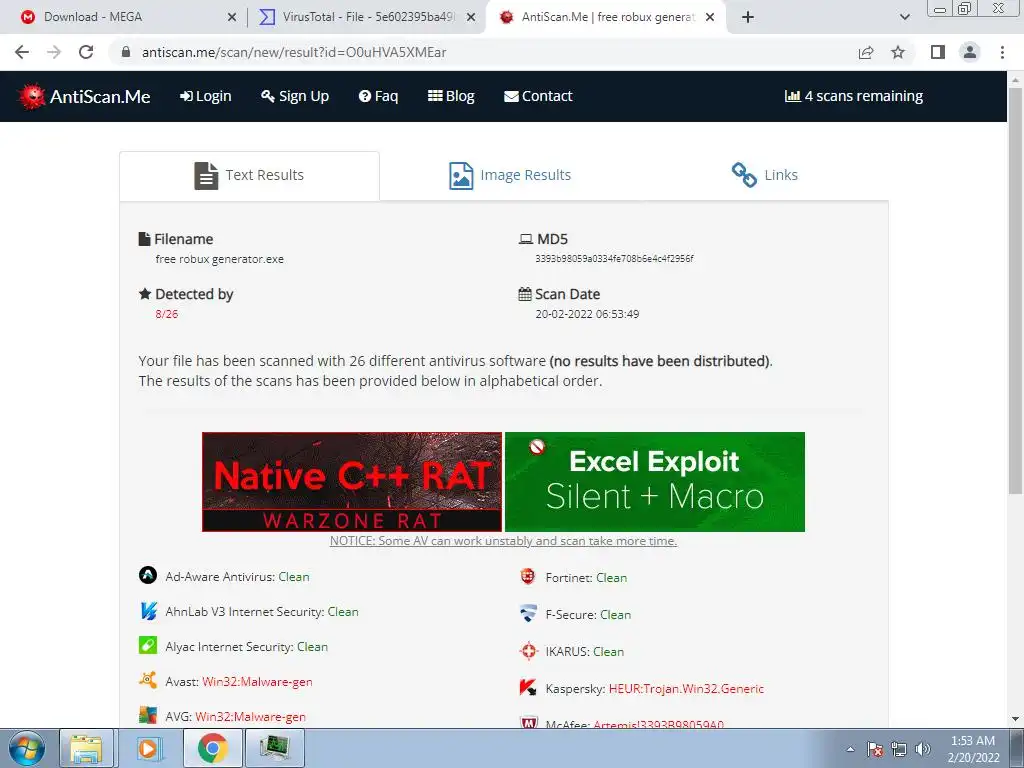
Task: Click the NOTICE about AV instability link
Action: [x=504, y=541]
